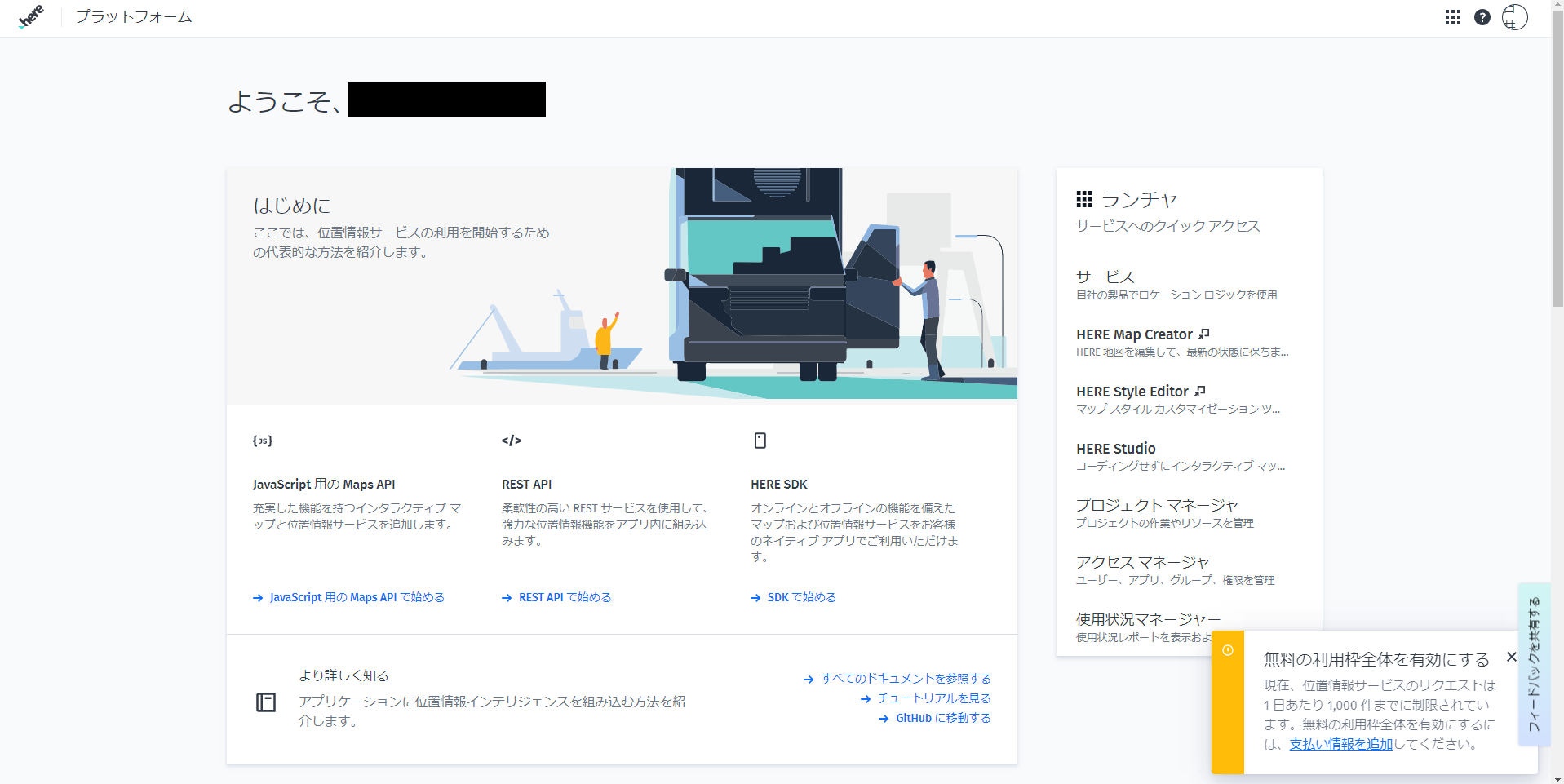Close the free tier notification popup

(1512, 657)
